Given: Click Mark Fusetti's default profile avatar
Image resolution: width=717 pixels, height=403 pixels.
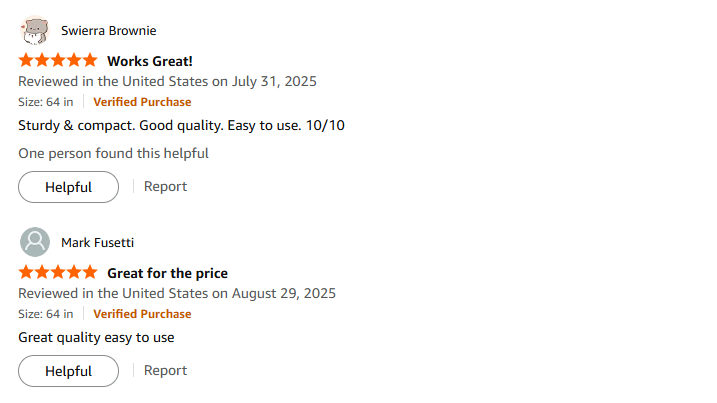Looking at the screenshot, I should click(x=35, y=242).
